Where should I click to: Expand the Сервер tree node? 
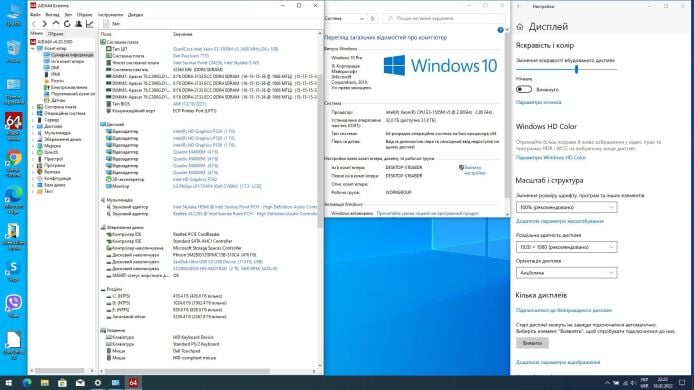(33, 120)
